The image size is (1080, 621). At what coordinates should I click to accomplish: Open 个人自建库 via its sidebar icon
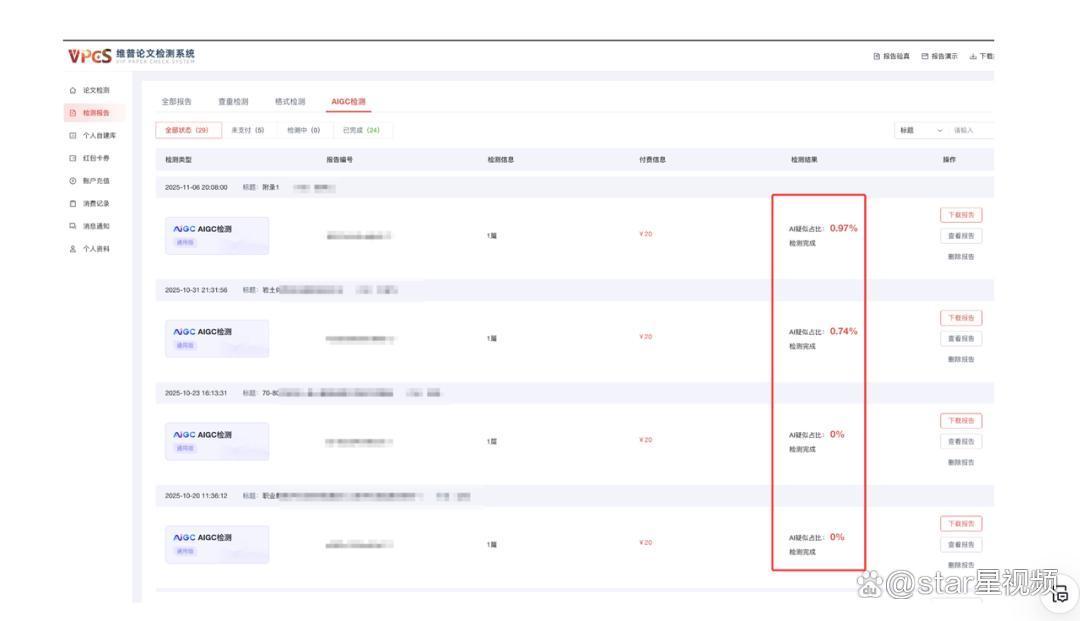coord(72,135)
